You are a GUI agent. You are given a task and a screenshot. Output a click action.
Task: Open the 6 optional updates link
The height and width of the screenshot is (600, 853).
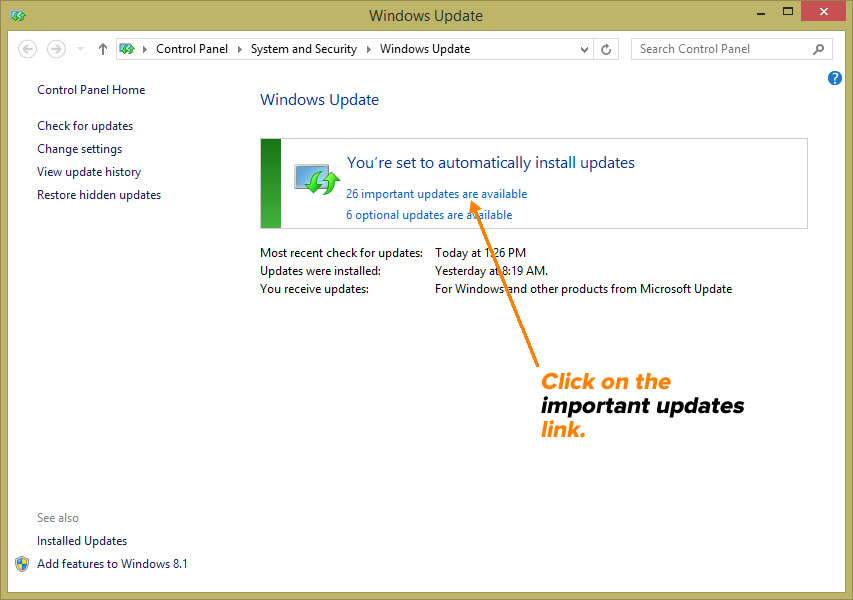(x=429, y=215)
